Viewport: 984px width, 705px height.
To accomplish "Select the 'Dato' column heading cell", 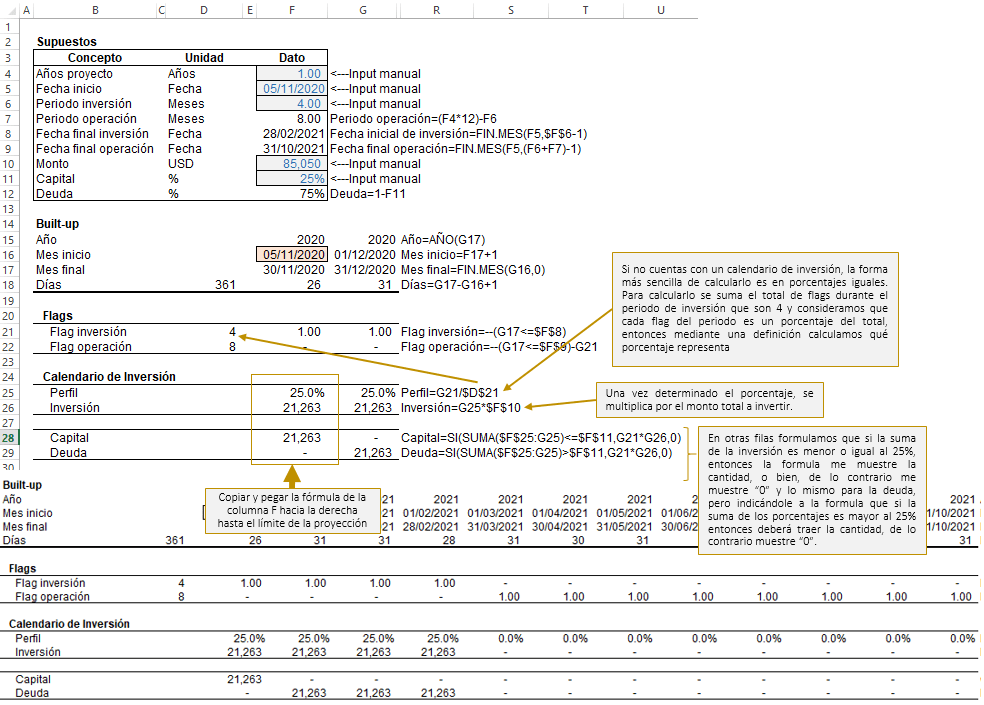I will coord(291,58).
